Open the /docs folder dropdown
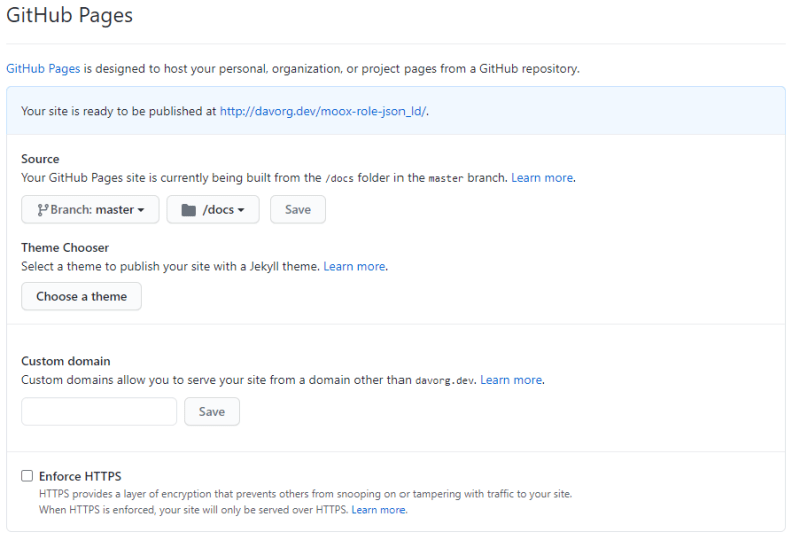 point(213,210)
